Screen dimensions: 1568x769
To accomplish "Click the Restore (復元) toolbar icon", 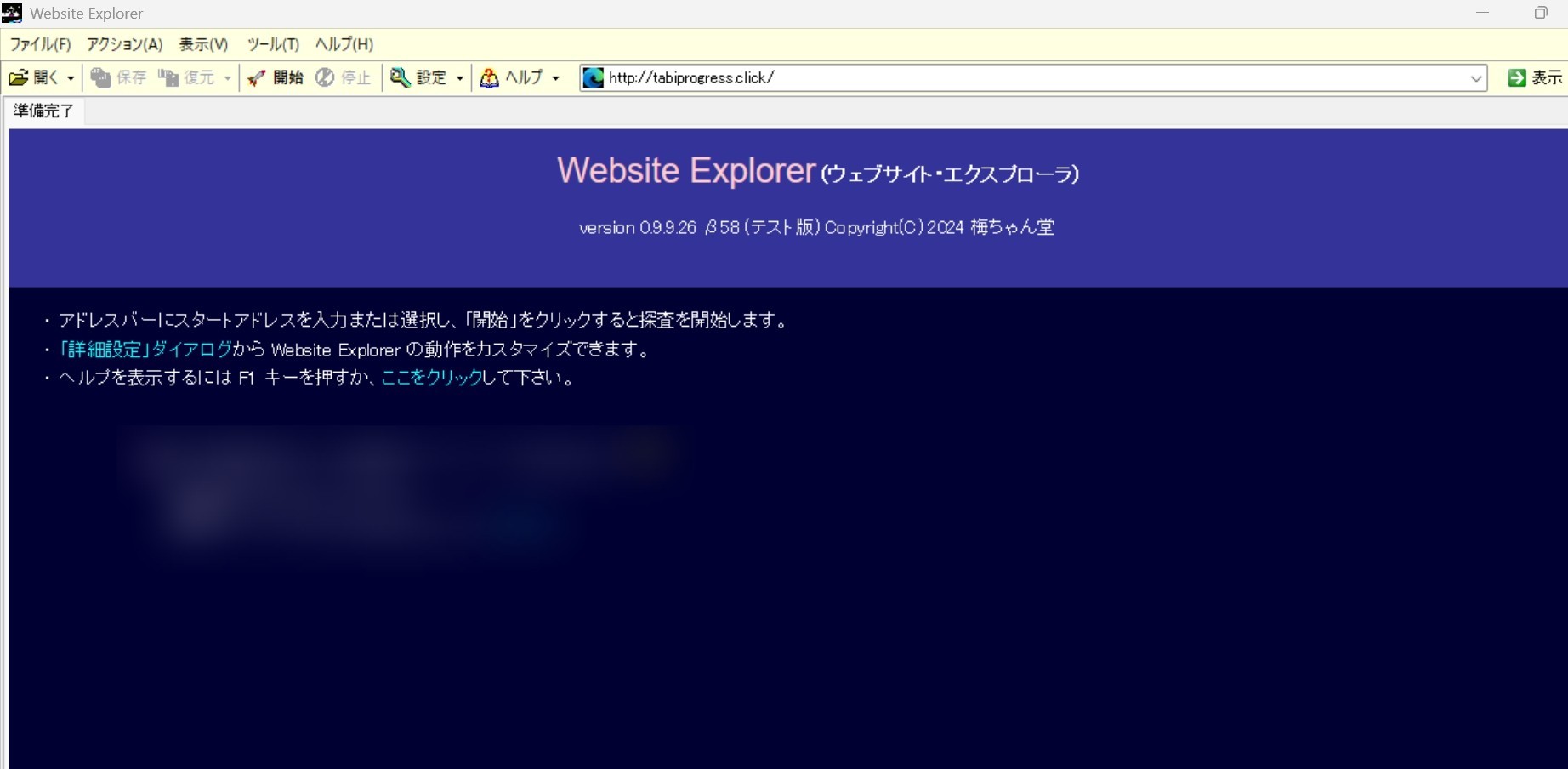I will pos(168,77).
